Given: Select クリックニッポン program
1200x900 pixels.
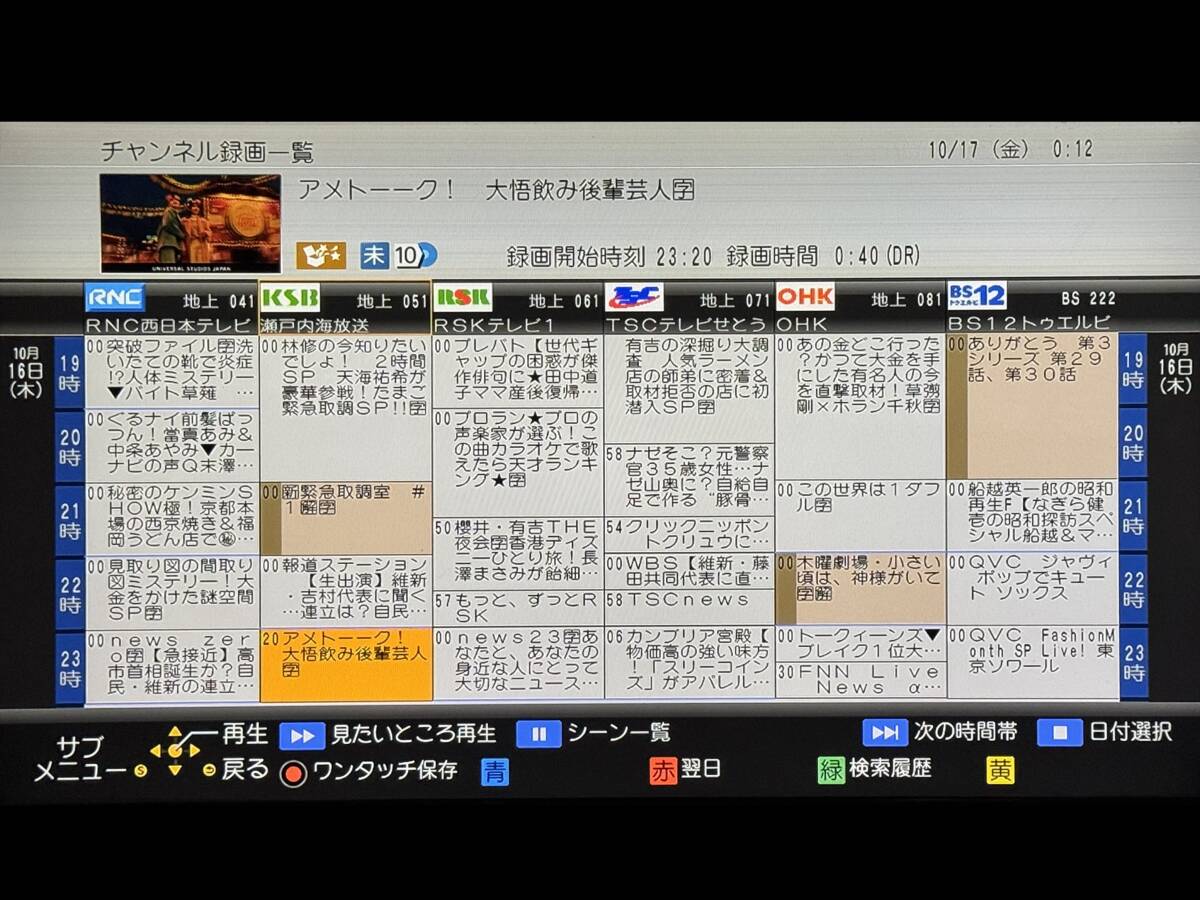Looking at the screenshot, I should coord(689,533).
